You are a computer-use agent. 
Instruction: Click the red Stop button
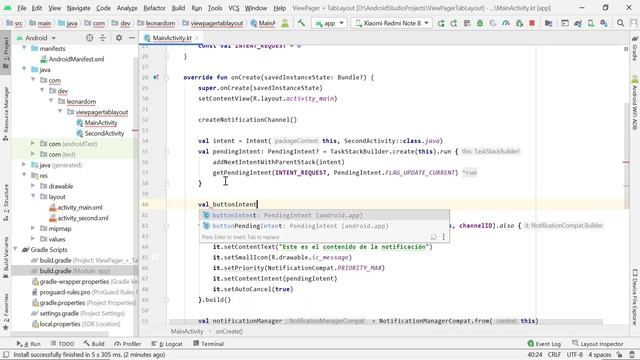532,23
